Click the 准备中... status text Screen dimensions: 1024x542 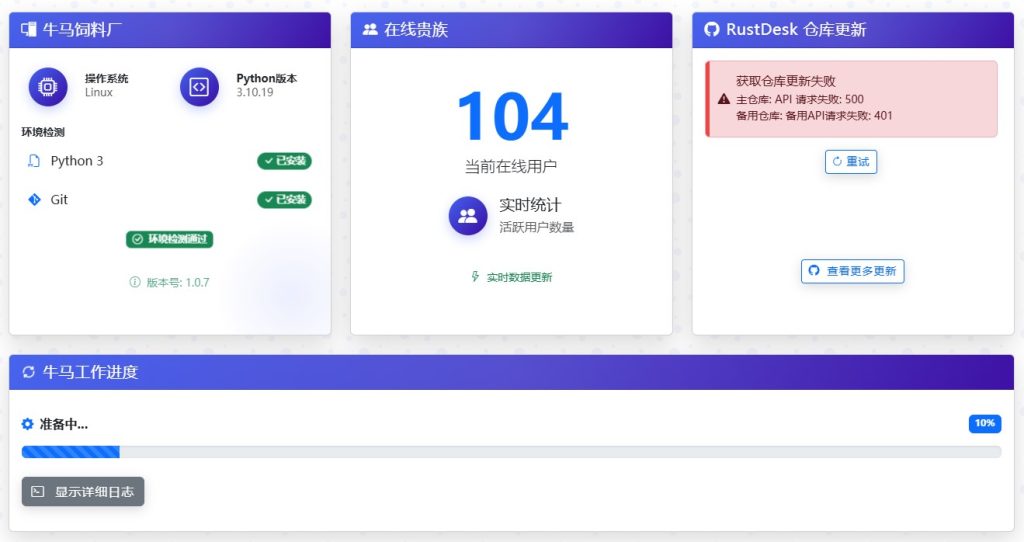coord(63,424)
